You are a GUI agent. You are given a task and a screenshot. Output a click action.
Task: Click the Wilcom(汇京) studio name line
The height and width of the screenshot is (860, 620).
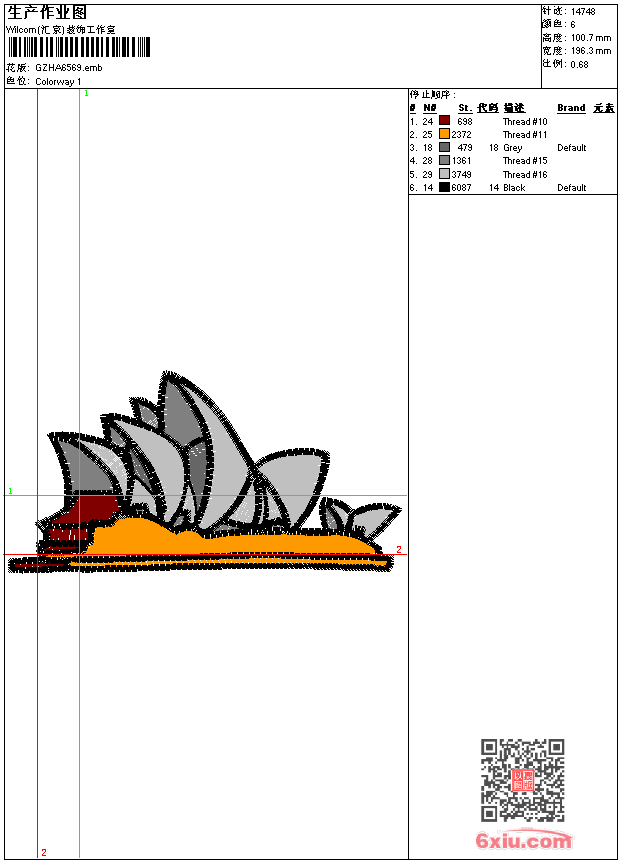click(x=61, y=30)
